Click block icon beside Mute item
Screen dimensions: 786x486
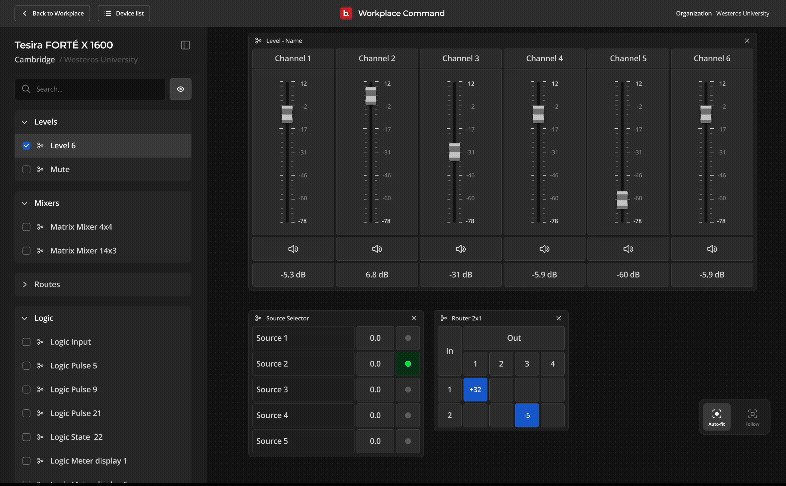(40, 169)
